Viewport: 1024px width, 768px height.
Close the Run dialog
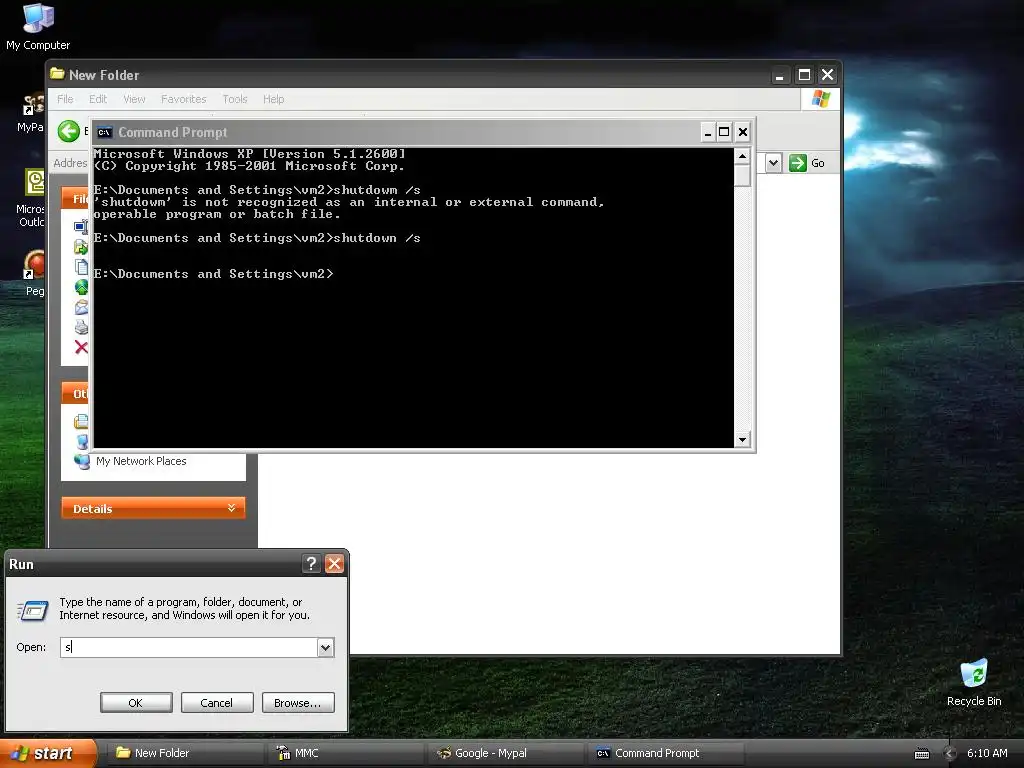(x=334, y=564)
